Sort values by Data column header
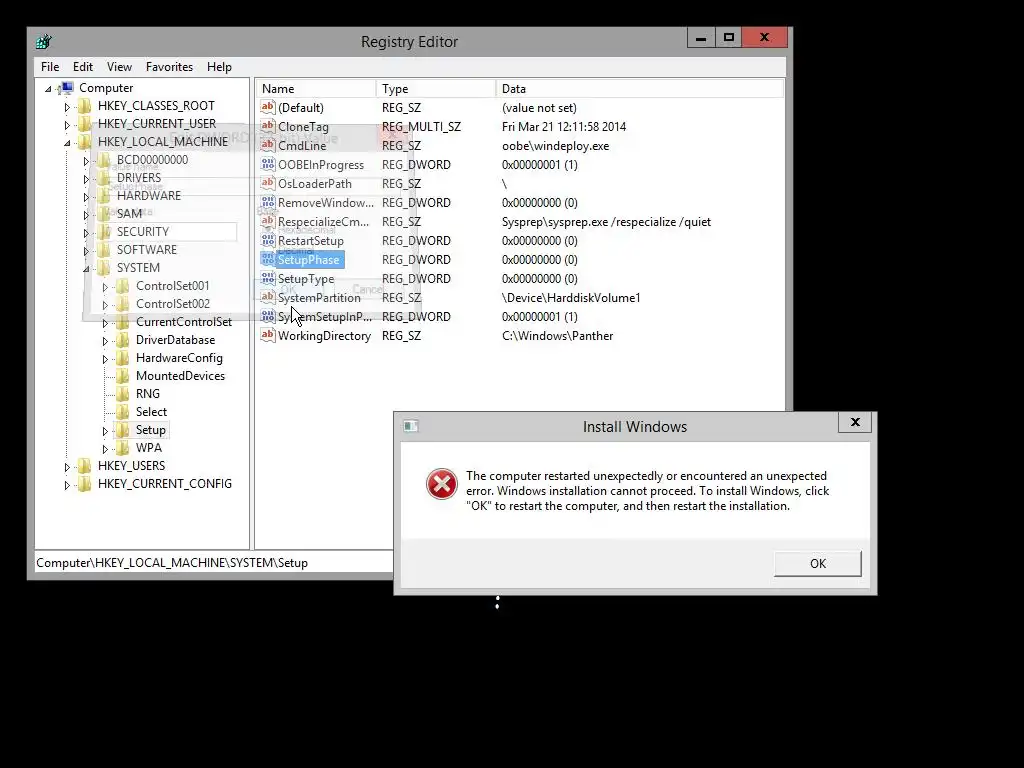The height and width of the screenshot is (768, 1024). click(639, 89)
